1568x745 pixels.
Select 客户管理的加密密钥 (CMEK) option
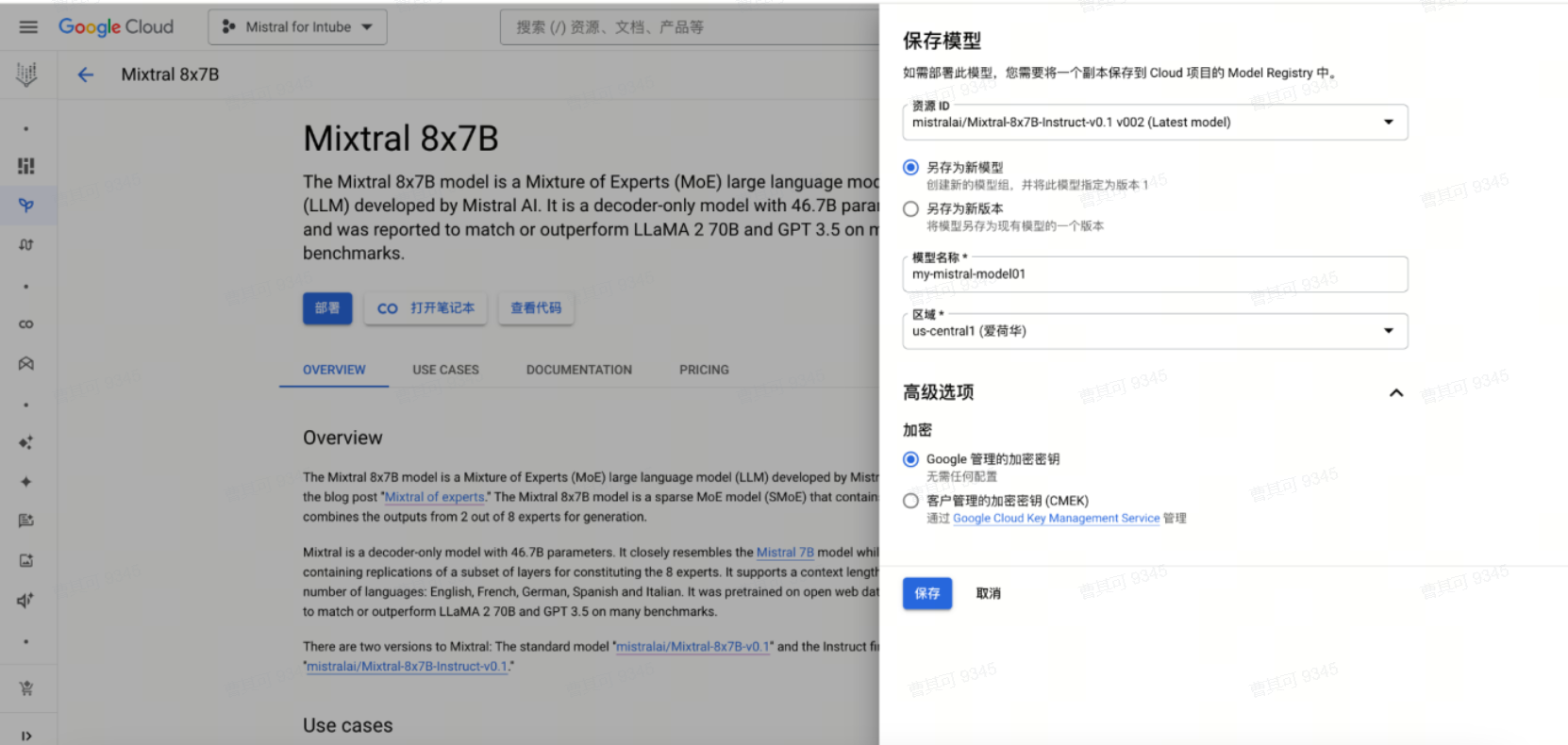910,501
